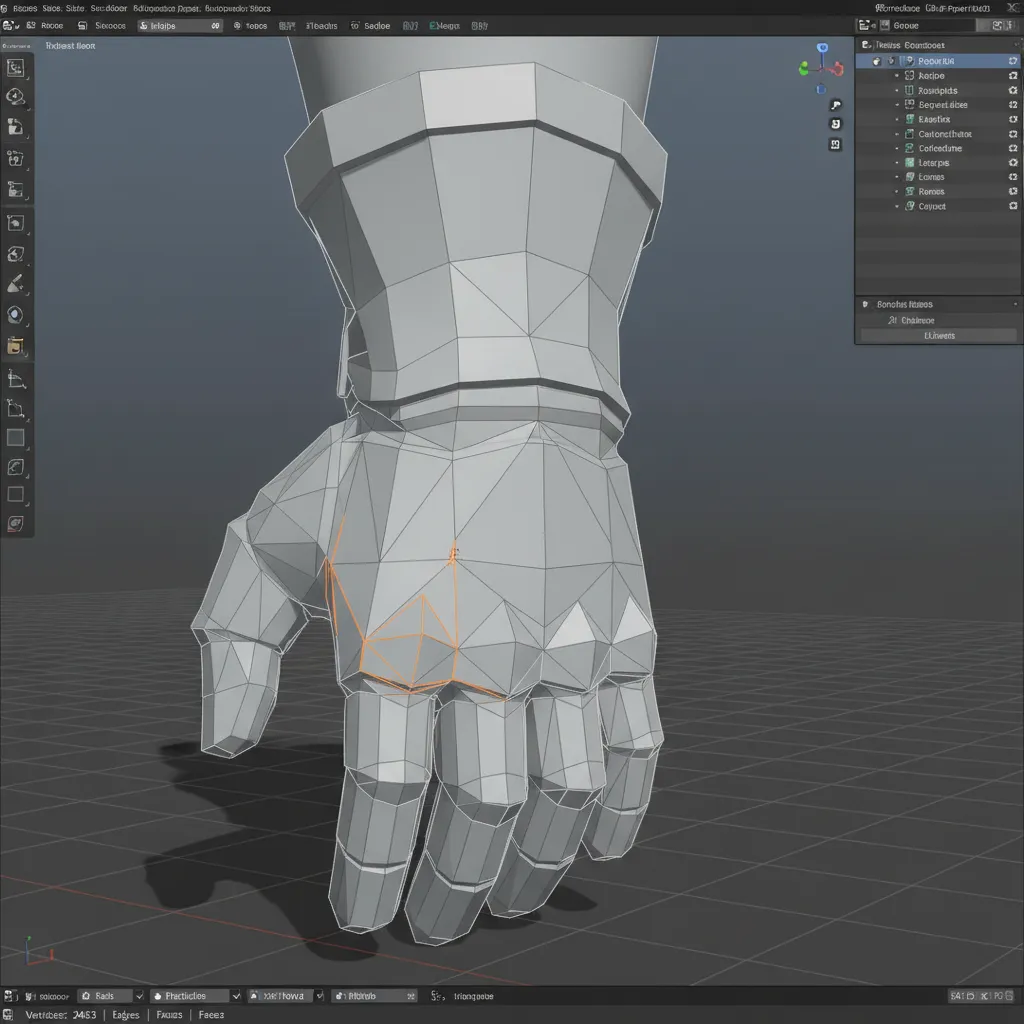Click the Elements button in the lower right panel
Image resolution: width=1024 pixels, height=1024 pixels.
coord(937,335)
